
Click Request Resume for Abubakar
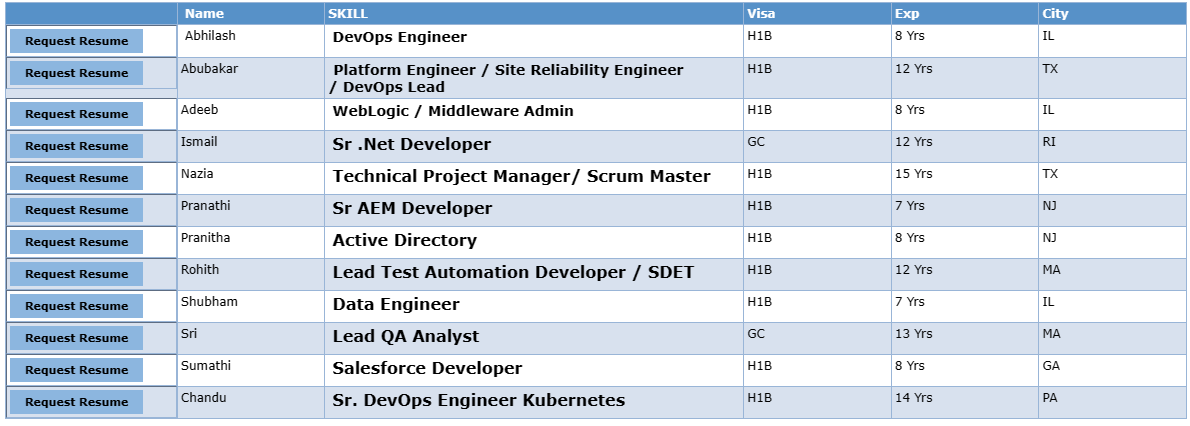click(76, 73)
